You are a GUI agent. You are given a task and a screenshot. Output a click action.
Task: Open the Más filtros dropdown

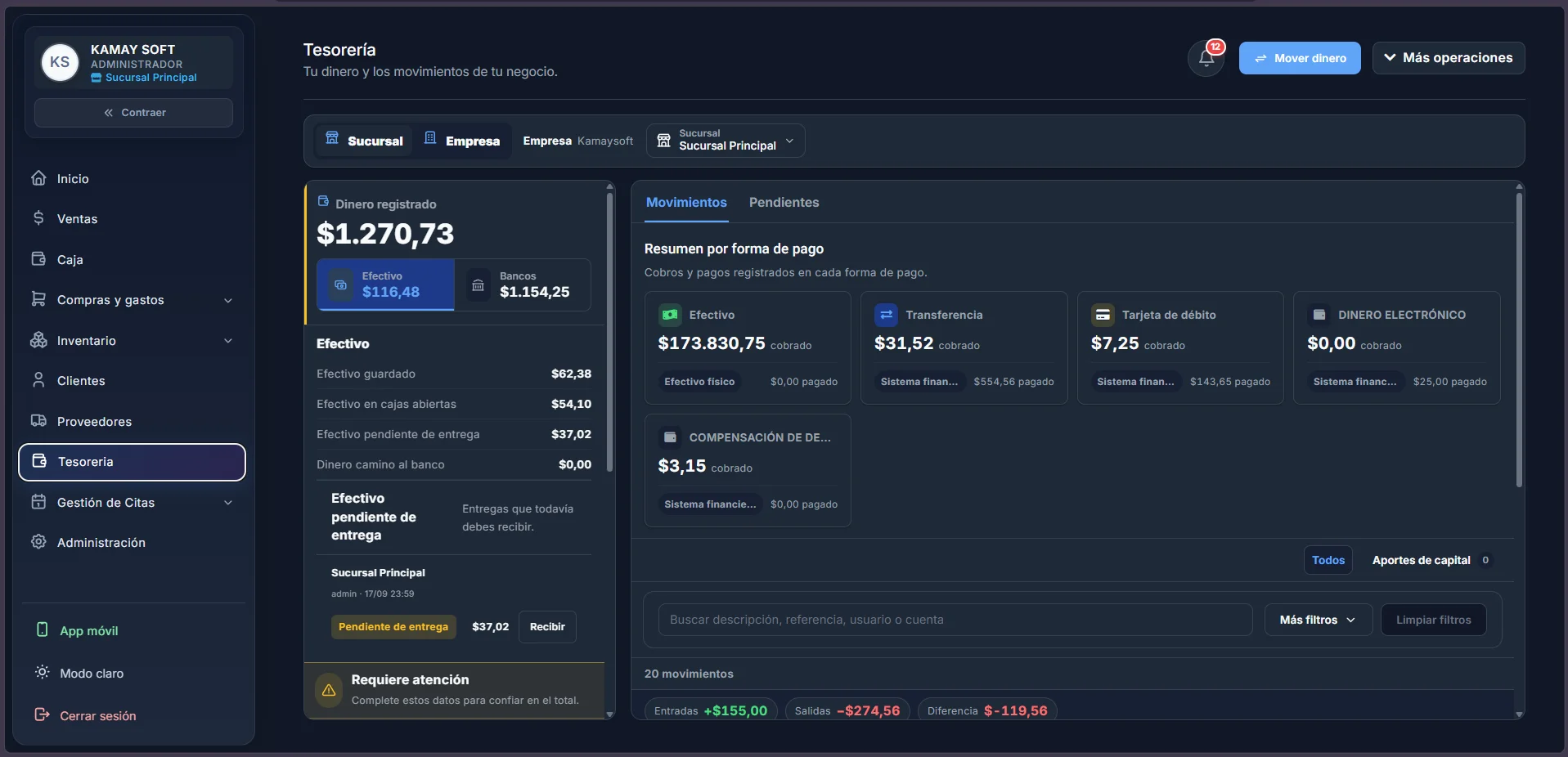pos(1318,620)
